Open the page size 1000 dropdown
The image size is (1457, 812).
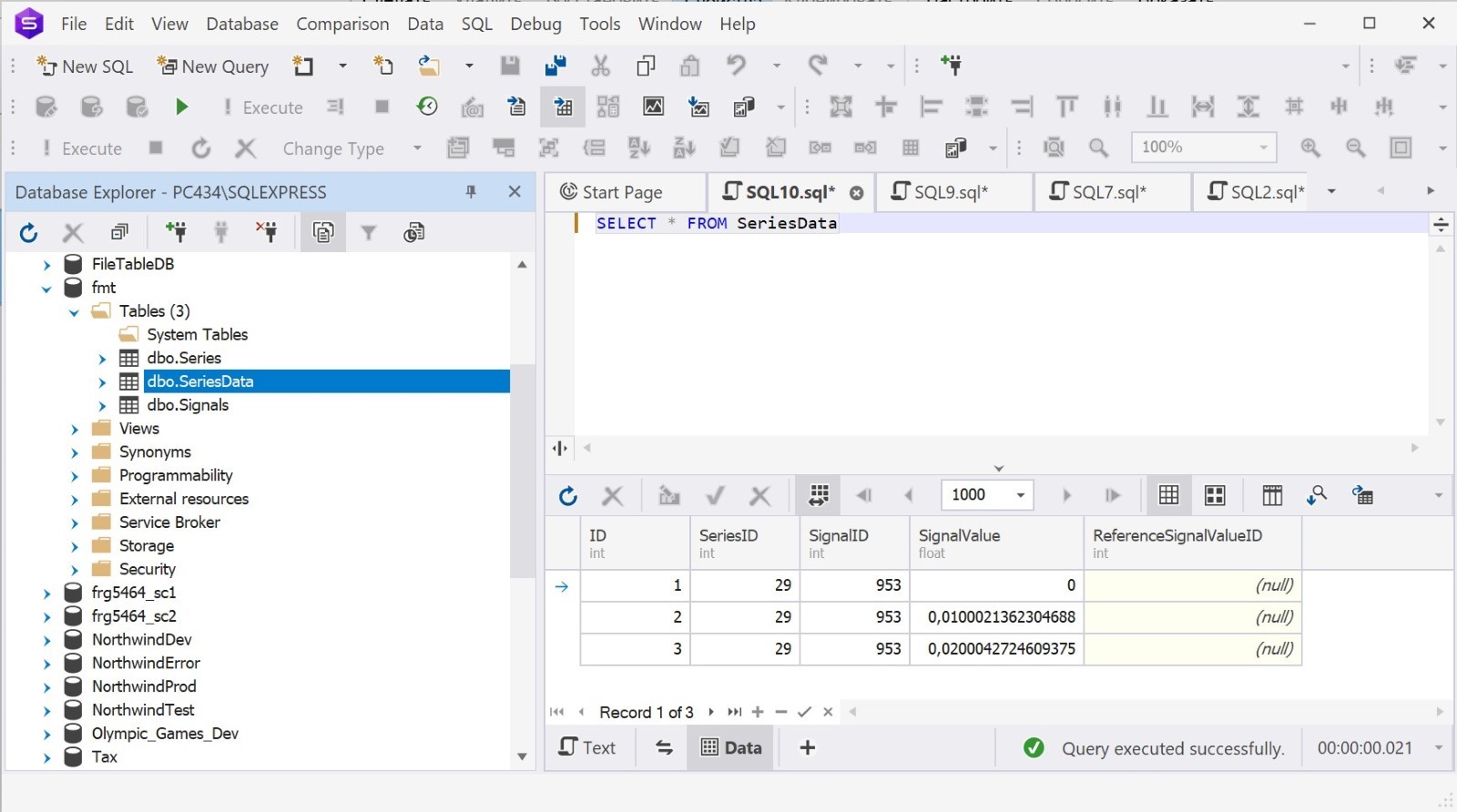point(1021,495)
